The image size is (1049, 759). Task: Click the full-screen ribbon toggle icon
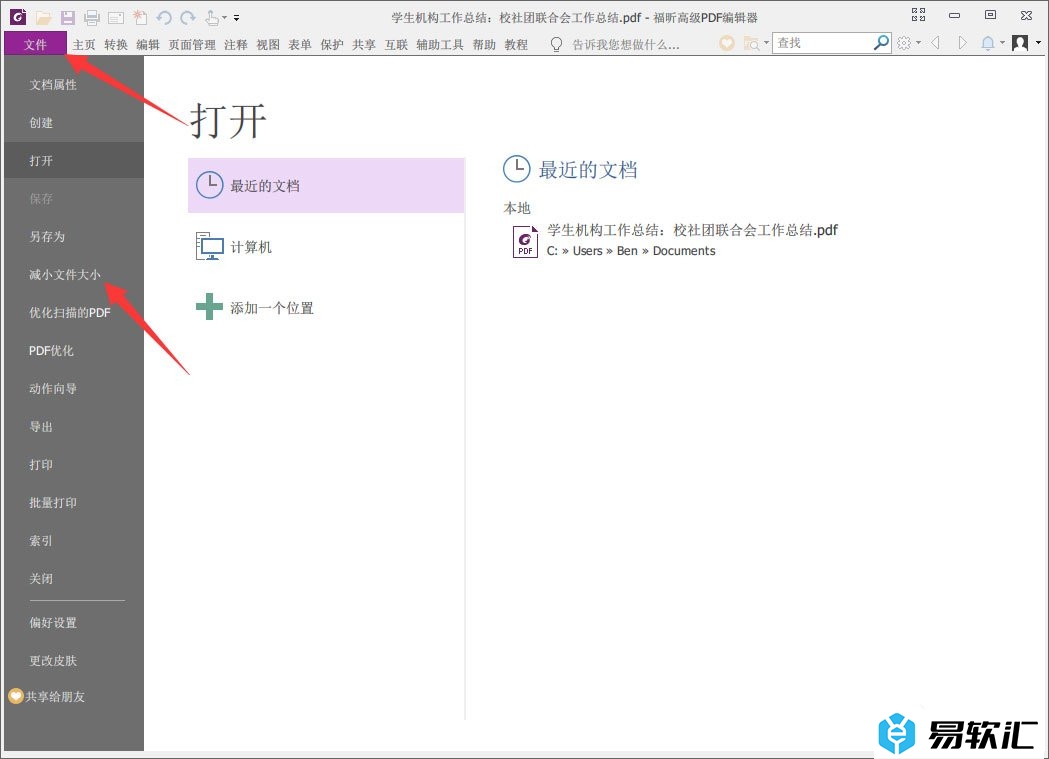(919, 15)
